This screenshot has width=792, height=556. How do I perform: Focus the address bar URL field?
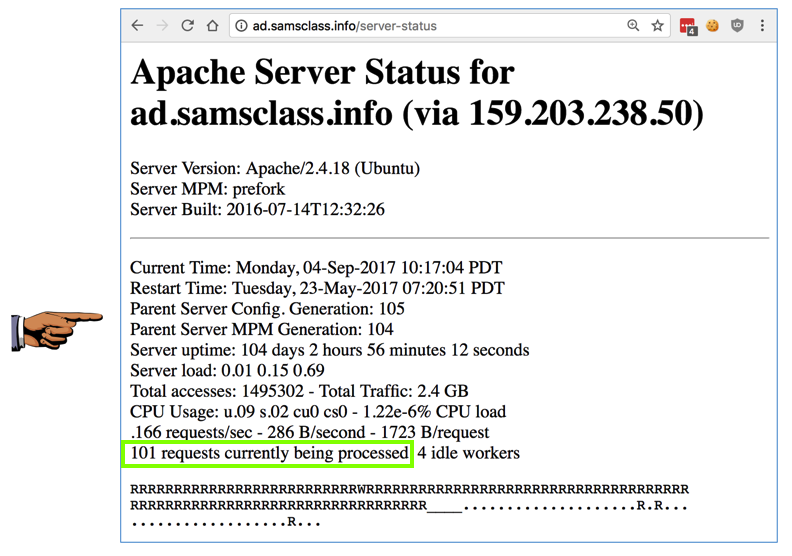click(x=420, y=26)
